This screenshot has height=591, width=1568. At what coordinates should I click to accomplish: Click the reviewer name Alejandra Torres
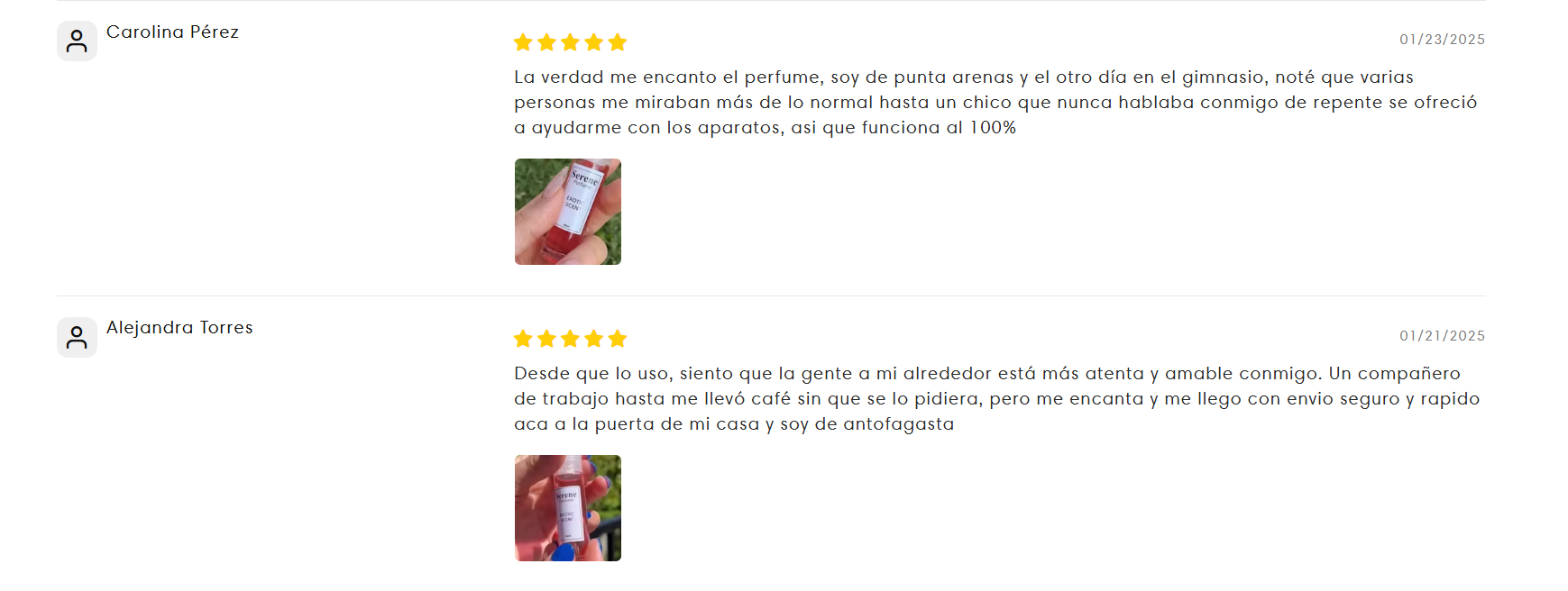[179, 327]
